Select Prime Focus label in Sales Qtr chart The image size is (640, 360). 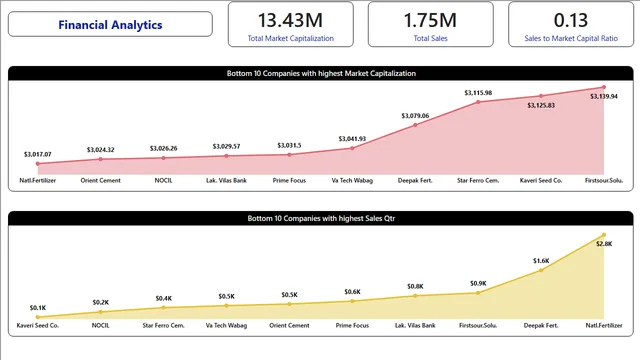click(x=352, y=326)
